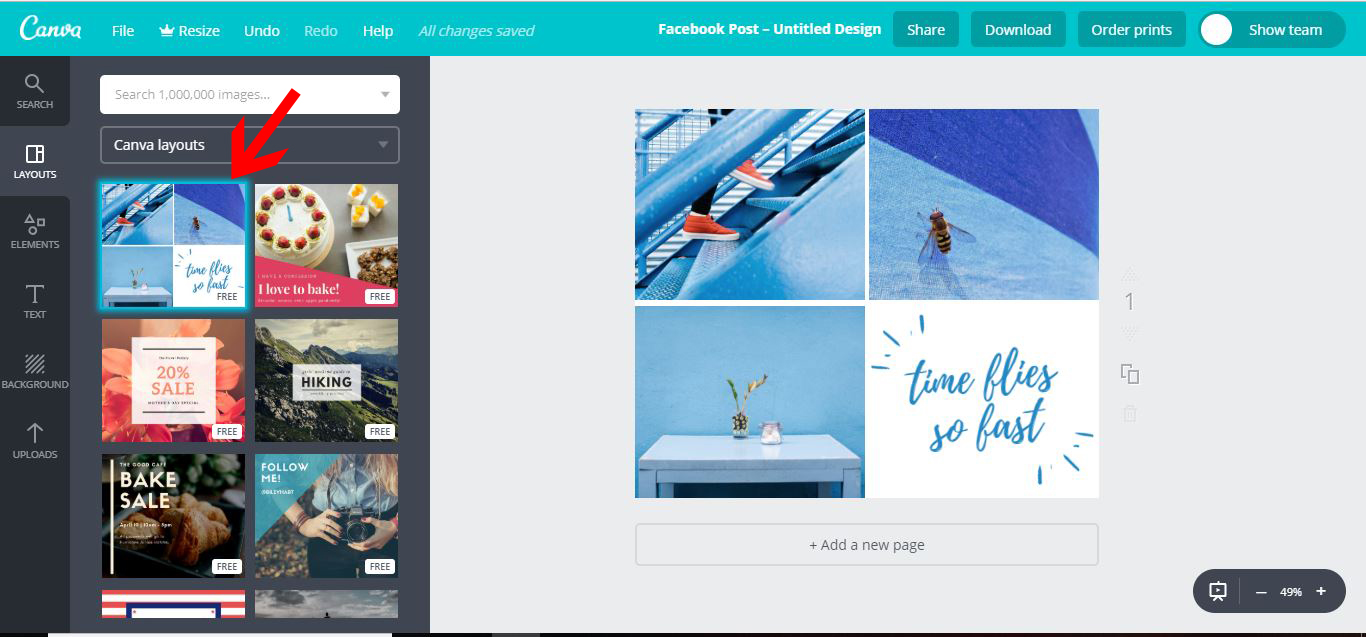This screenshot has width=1366, height=637.
Task: Expand the Canva layouts dropdown
Action: click(248, 145)
